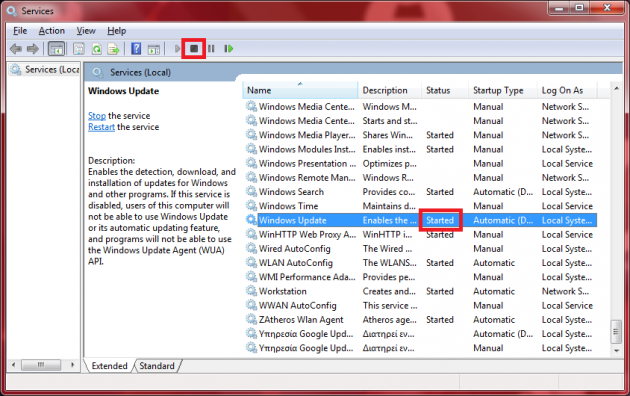Screen dimensions: 630x396
Task: Click the Services (Local) pane header
Action: tap(140, 73)
